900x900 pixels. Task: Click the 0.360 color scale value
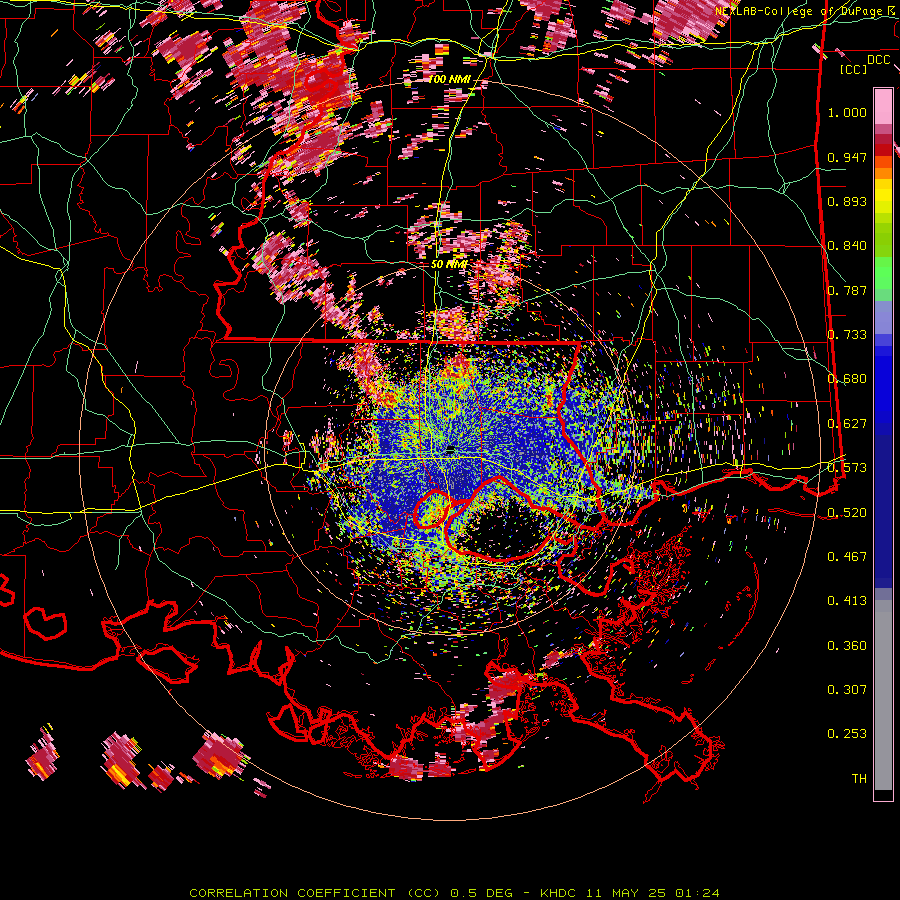point(847,646)
